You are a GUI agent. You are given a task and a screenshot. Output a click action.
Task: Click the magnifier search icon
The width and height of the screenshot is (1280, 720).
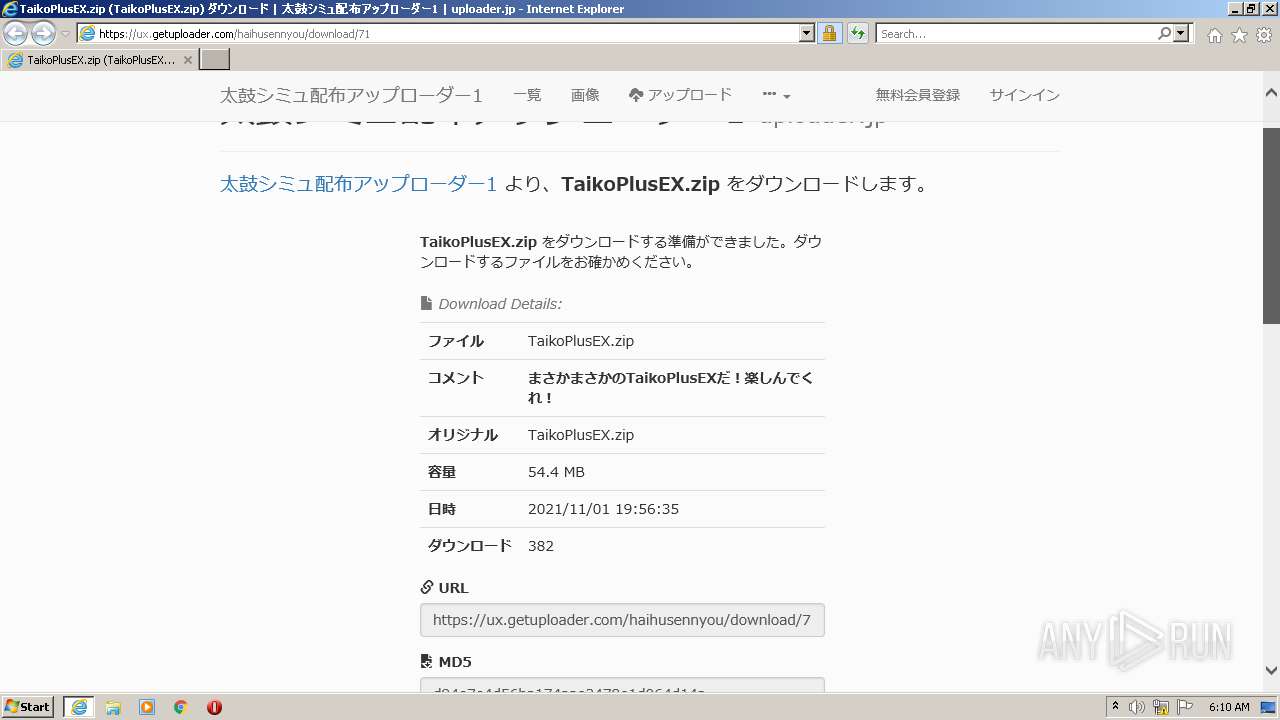1164,33
